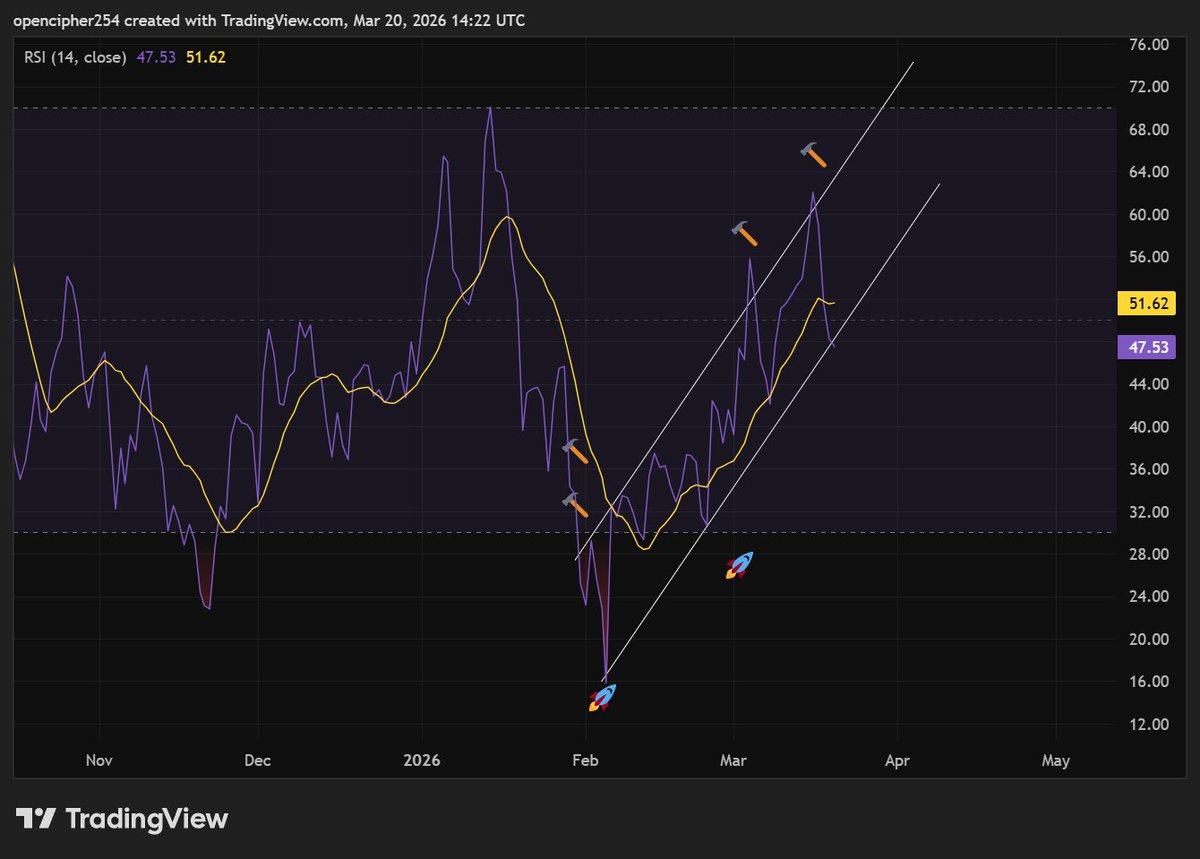Click the 44.00 scale label

click(x=1147, y=384)
